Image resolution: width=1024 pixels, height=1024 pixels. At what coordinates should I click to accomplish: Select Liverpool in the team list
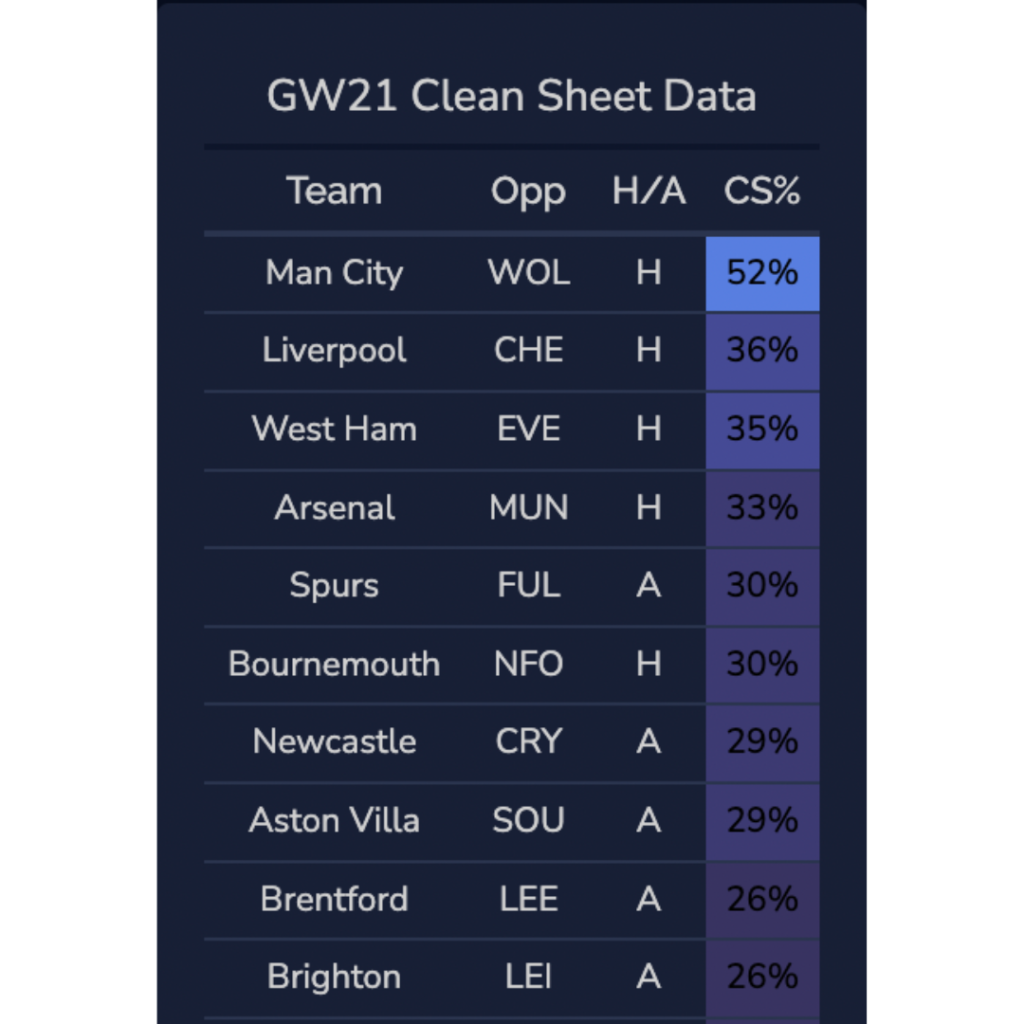[x=334, y=351]
